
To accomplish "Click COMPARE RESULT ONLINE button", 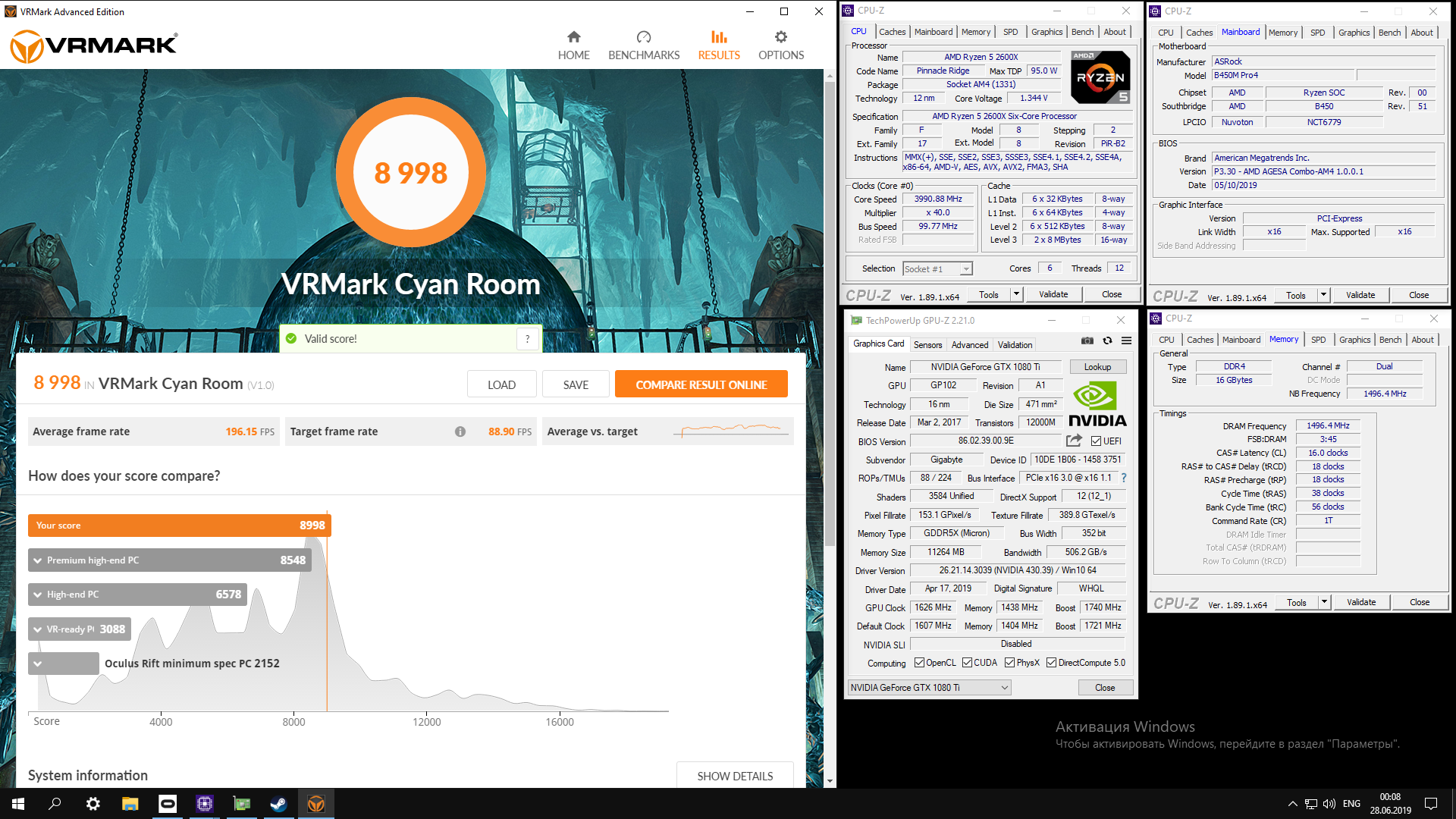I will [701, 384].
